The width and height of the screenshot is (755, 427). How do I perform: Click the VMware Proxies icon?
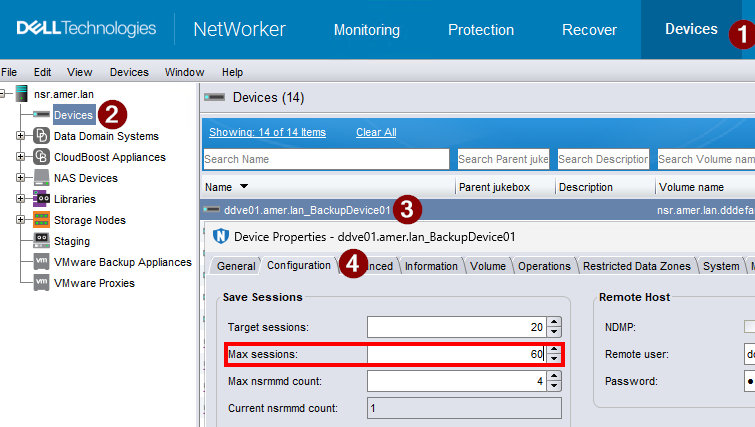click(41, 283)
